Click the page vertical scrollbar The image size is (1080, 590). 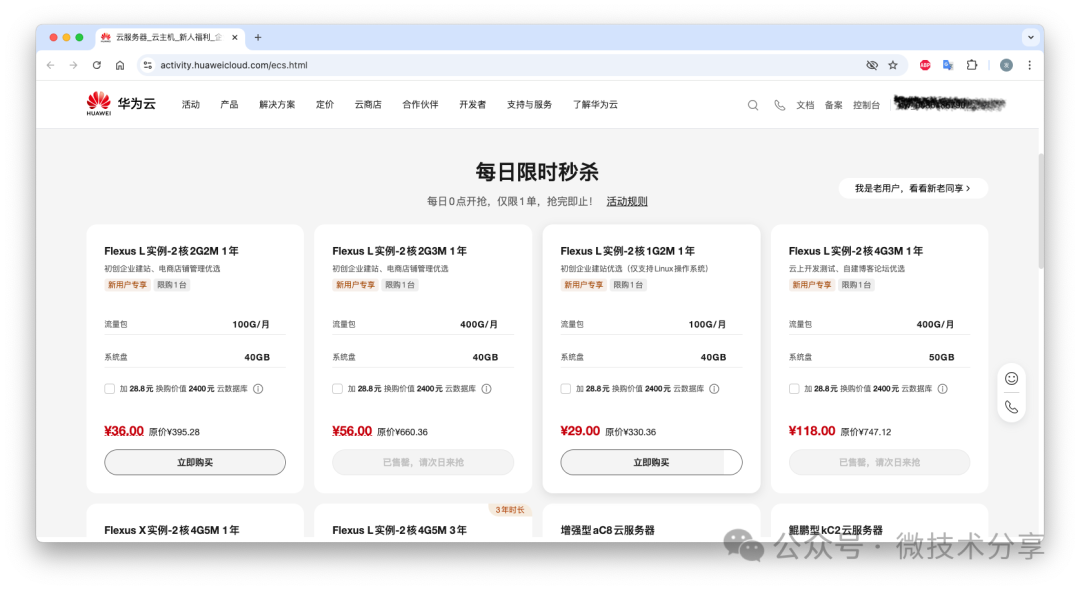coord(1041,211)
